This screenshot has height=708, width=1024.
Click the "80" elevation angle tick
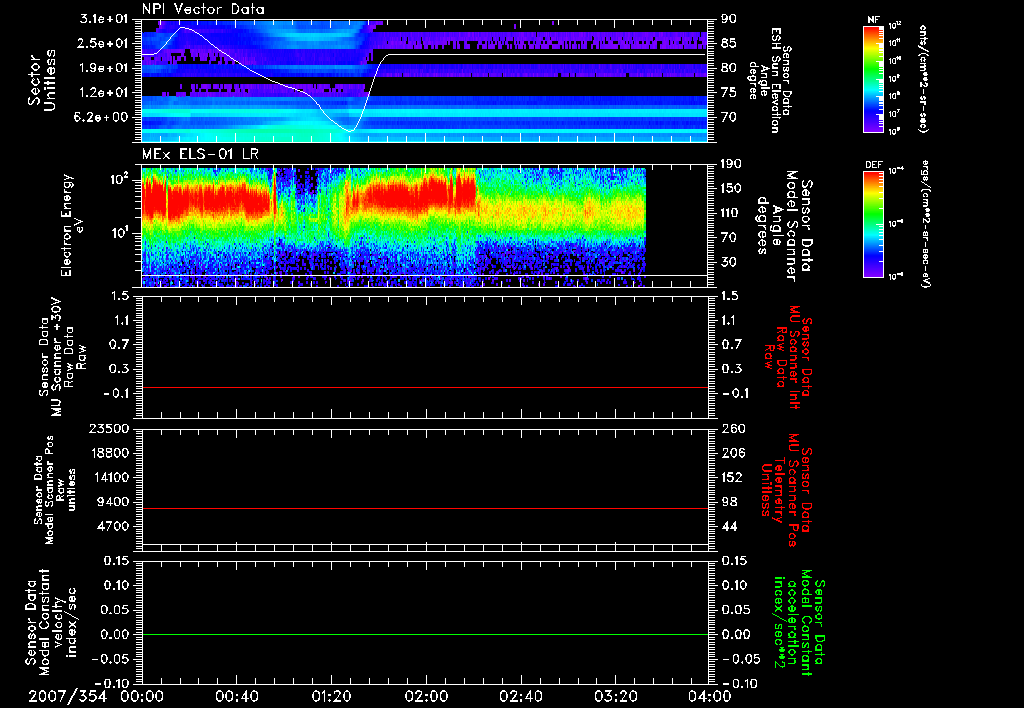click(729, 68)
